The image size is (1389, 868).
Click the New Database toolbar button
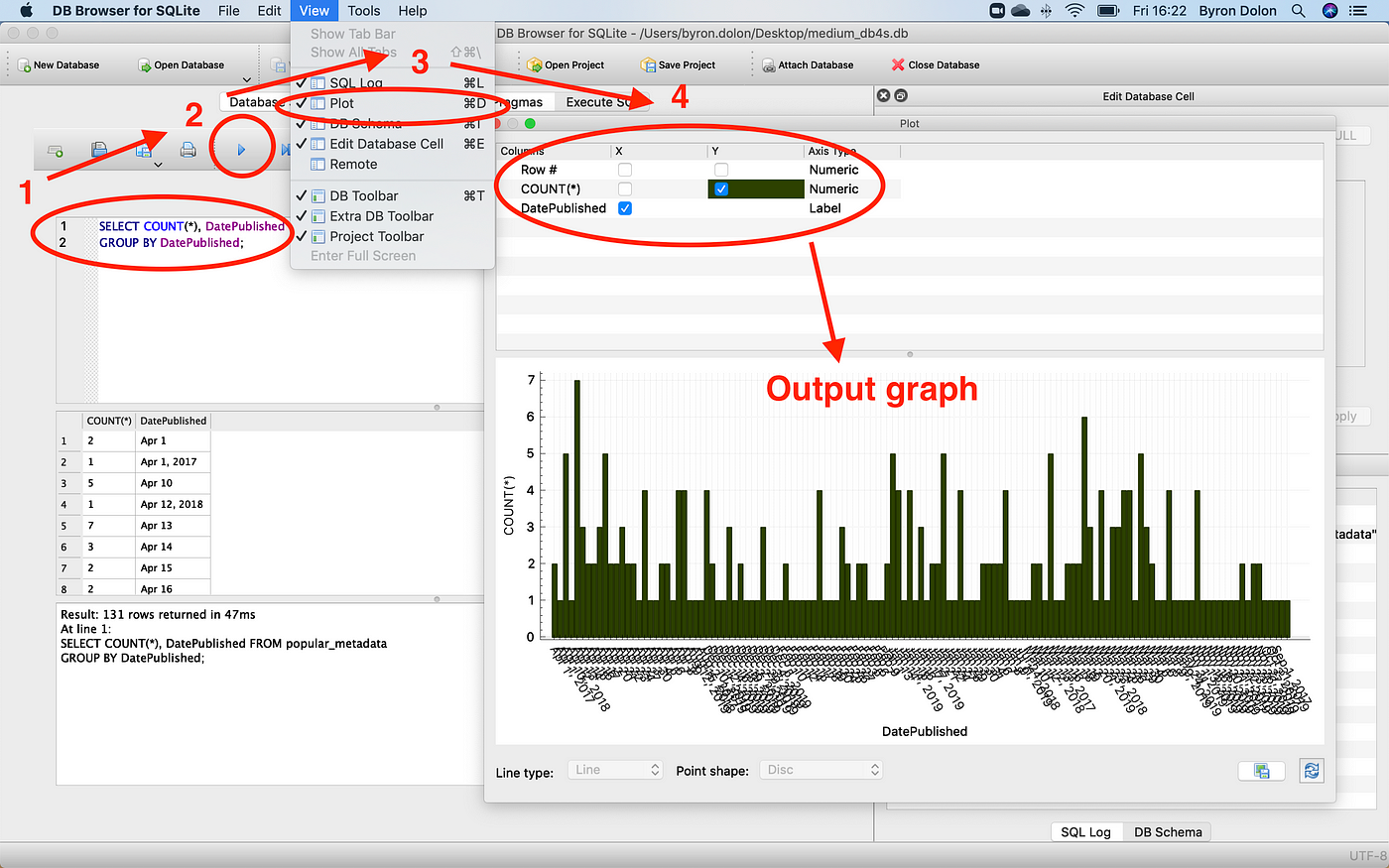tap(60, 65)
